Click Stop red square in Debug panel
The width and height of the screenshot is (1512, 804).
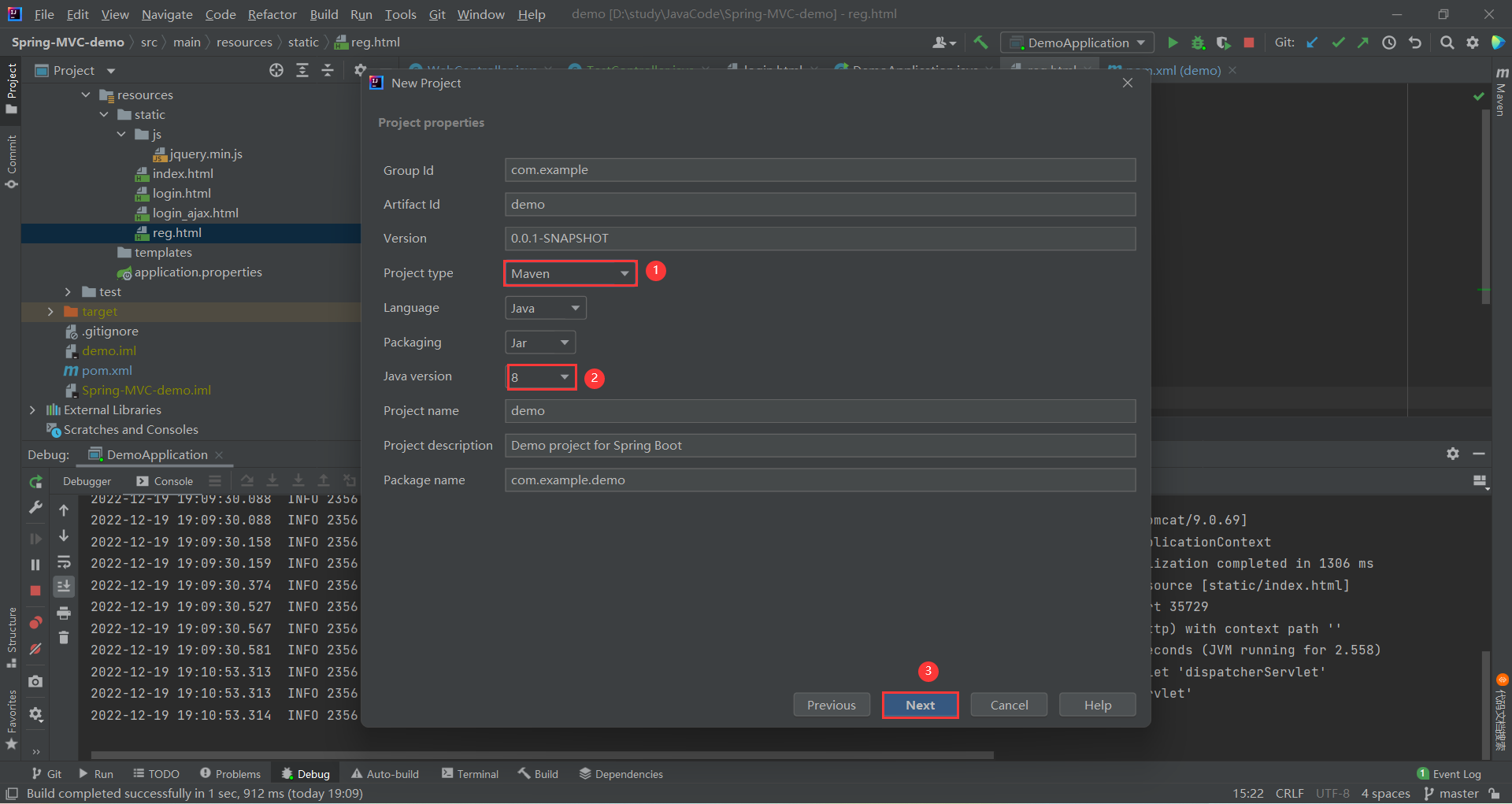coord(35,591)
